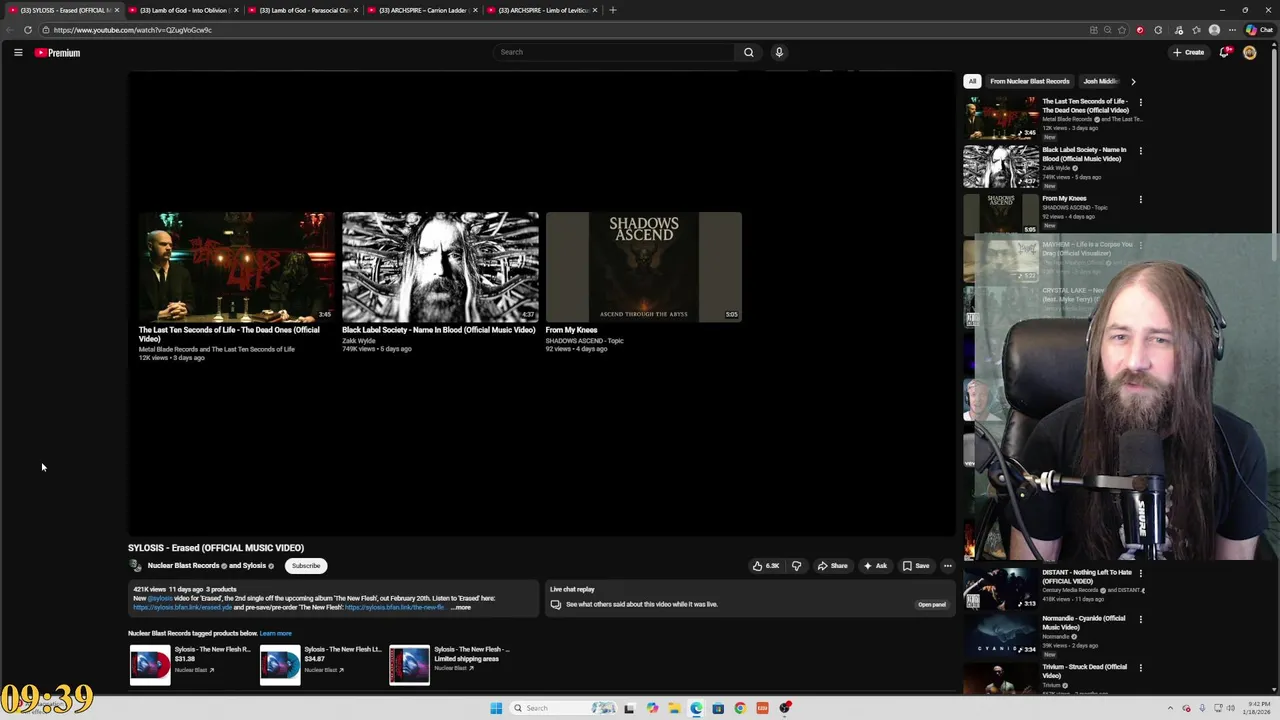Open more actions ellipsis beside Save
1280x720 pixels.
[x=948, y=566]
